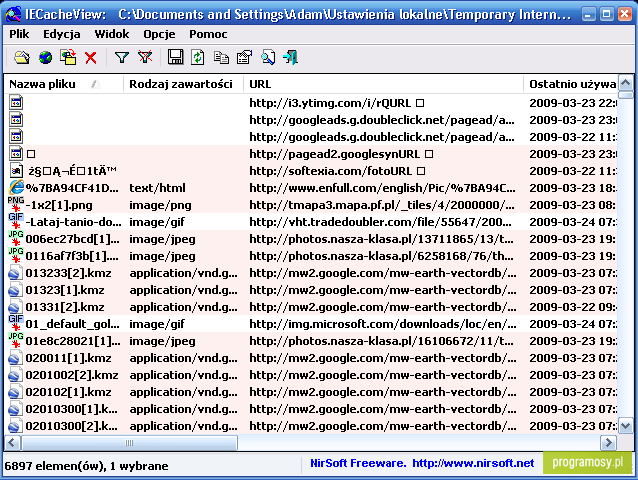Screen dimensions: 638x480
Task: Remove filter crossed funnel icon
Action: (145, 57)
